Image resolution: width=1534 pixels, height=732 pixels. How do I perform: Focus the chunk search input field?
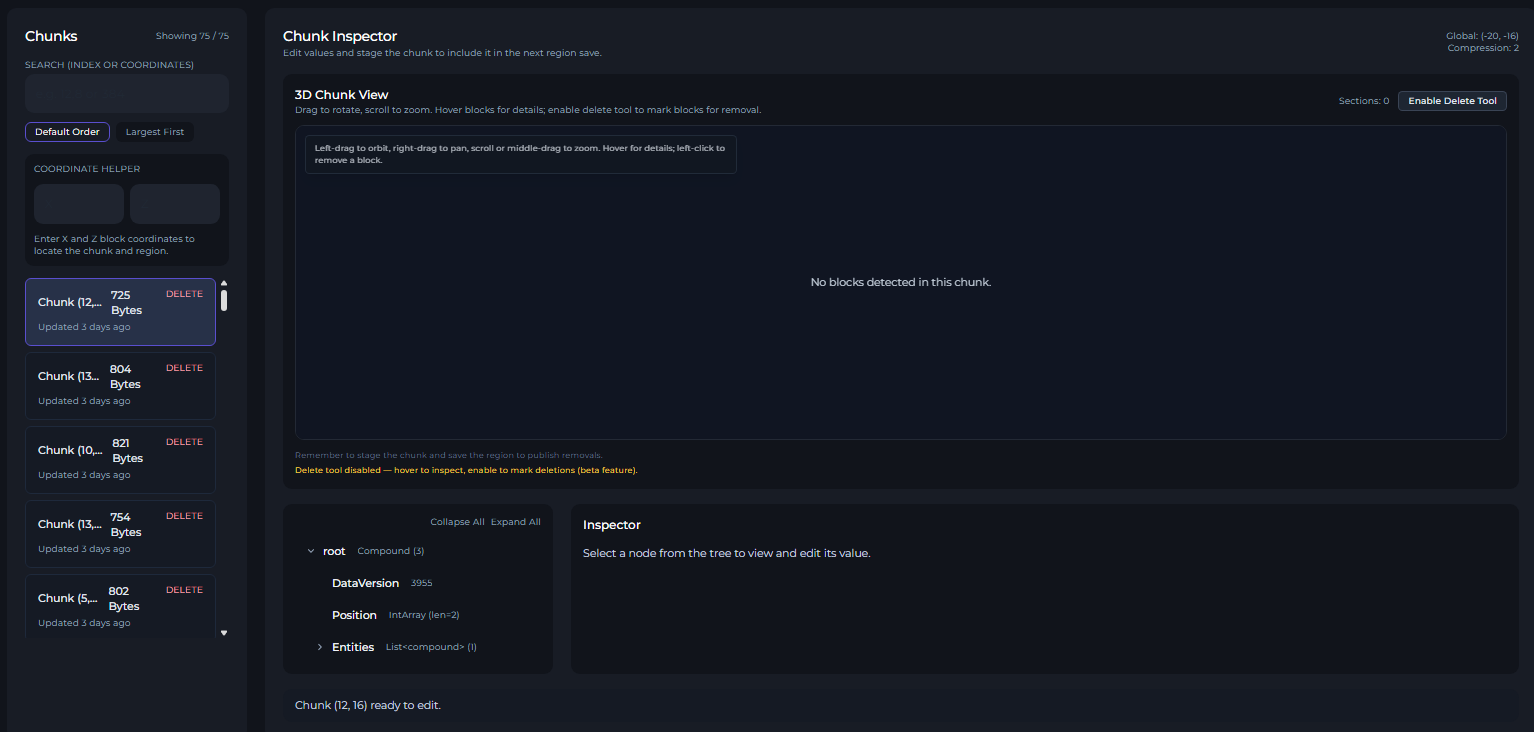click(127, 94)
